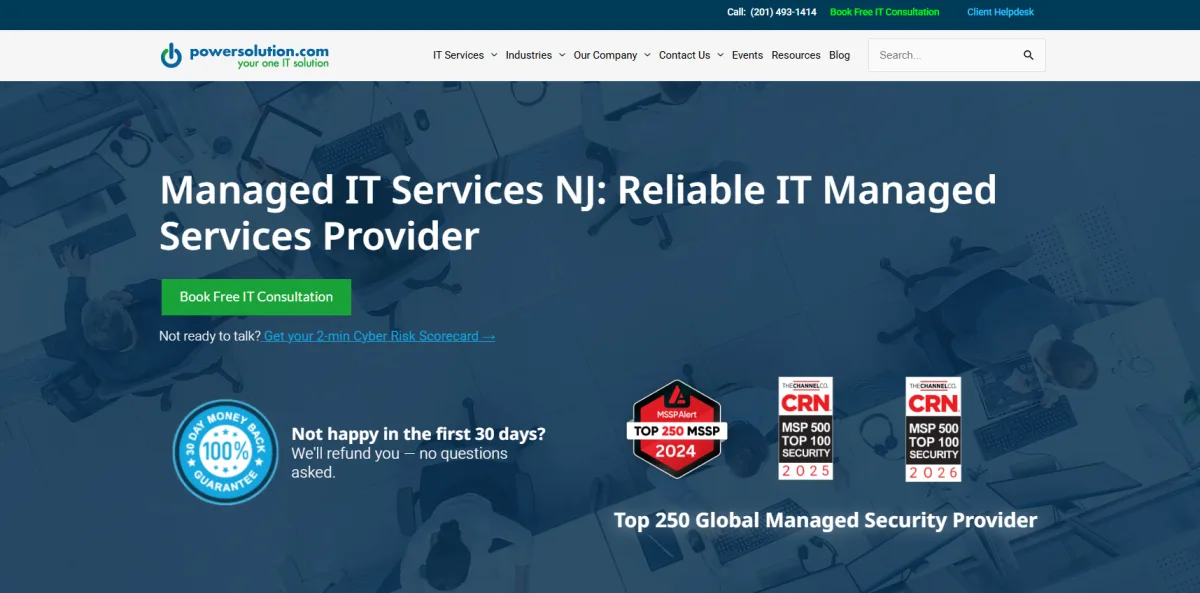Screen dimensions: 1200x593
Task: Expand the Contact Us dropdown chevron
Action: pos(720,55)
